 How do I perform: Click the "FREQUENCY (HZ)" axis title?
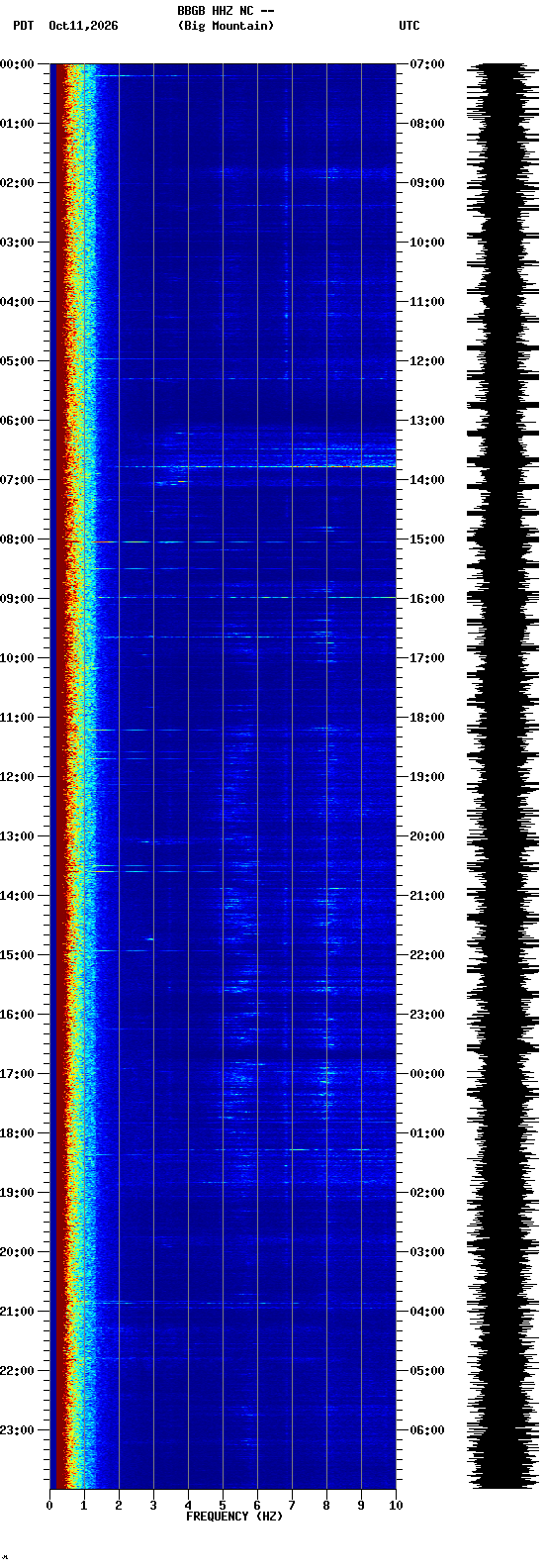(x=234, y=1517)
